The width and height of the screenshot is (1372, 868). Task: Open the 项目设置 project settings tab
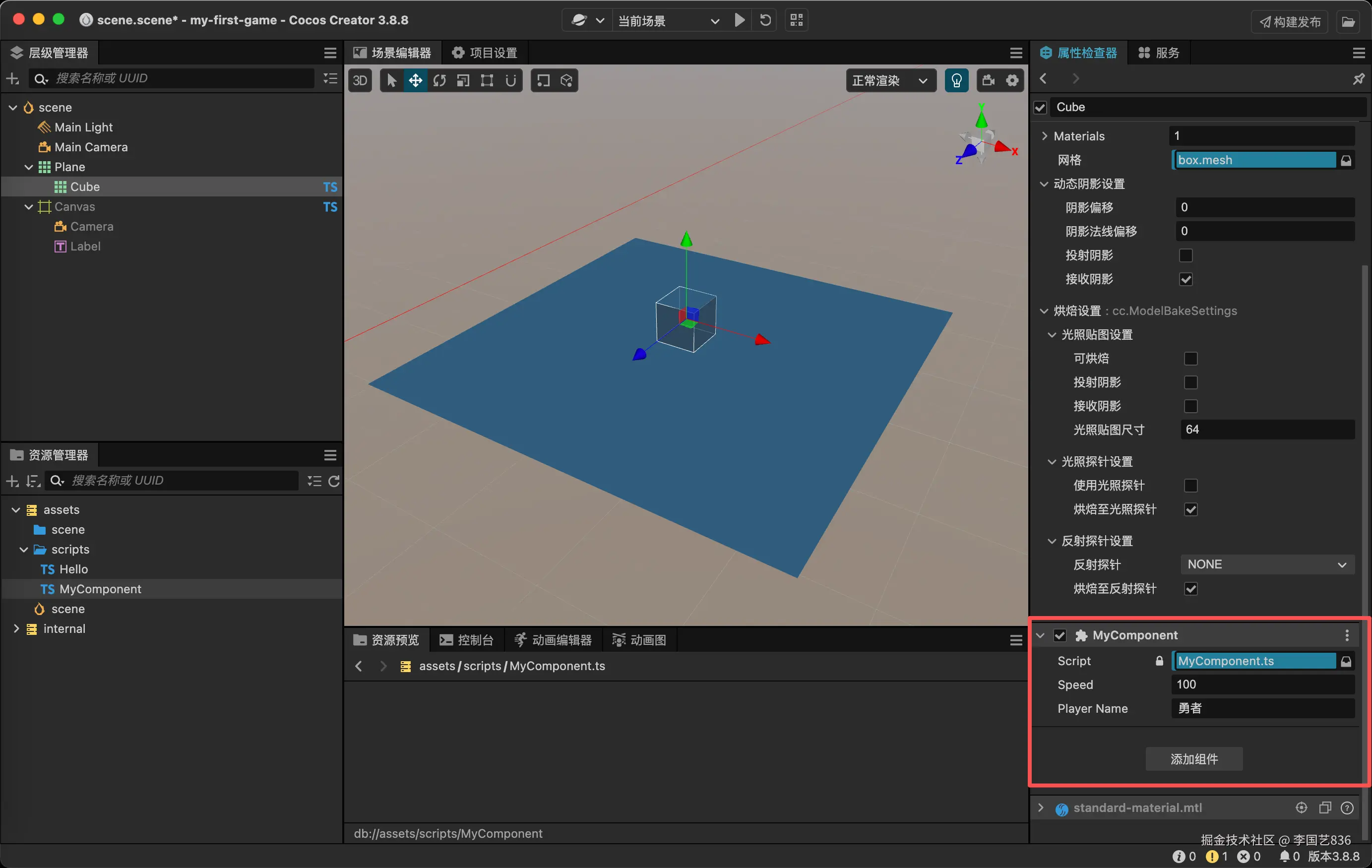tap(485, 53)
